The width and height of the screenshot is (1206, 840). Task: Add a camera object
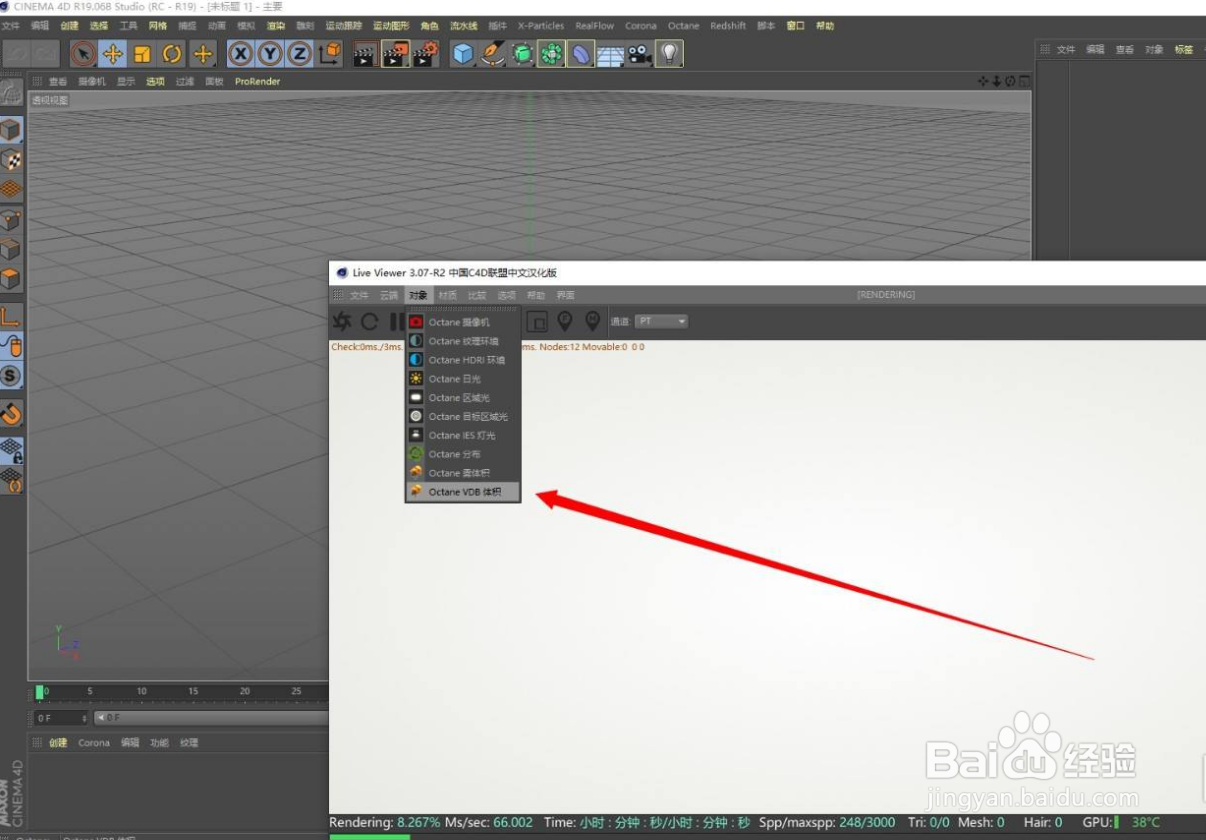click(x=640, y=54)
